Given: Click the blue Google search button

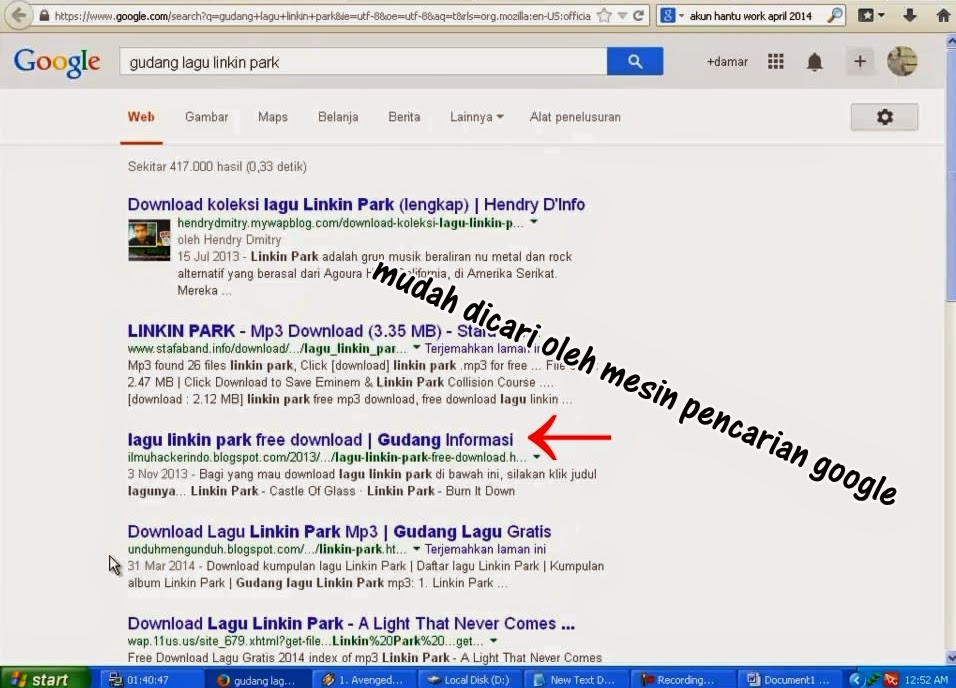Looking at the screenshot, I should [635, 61].
